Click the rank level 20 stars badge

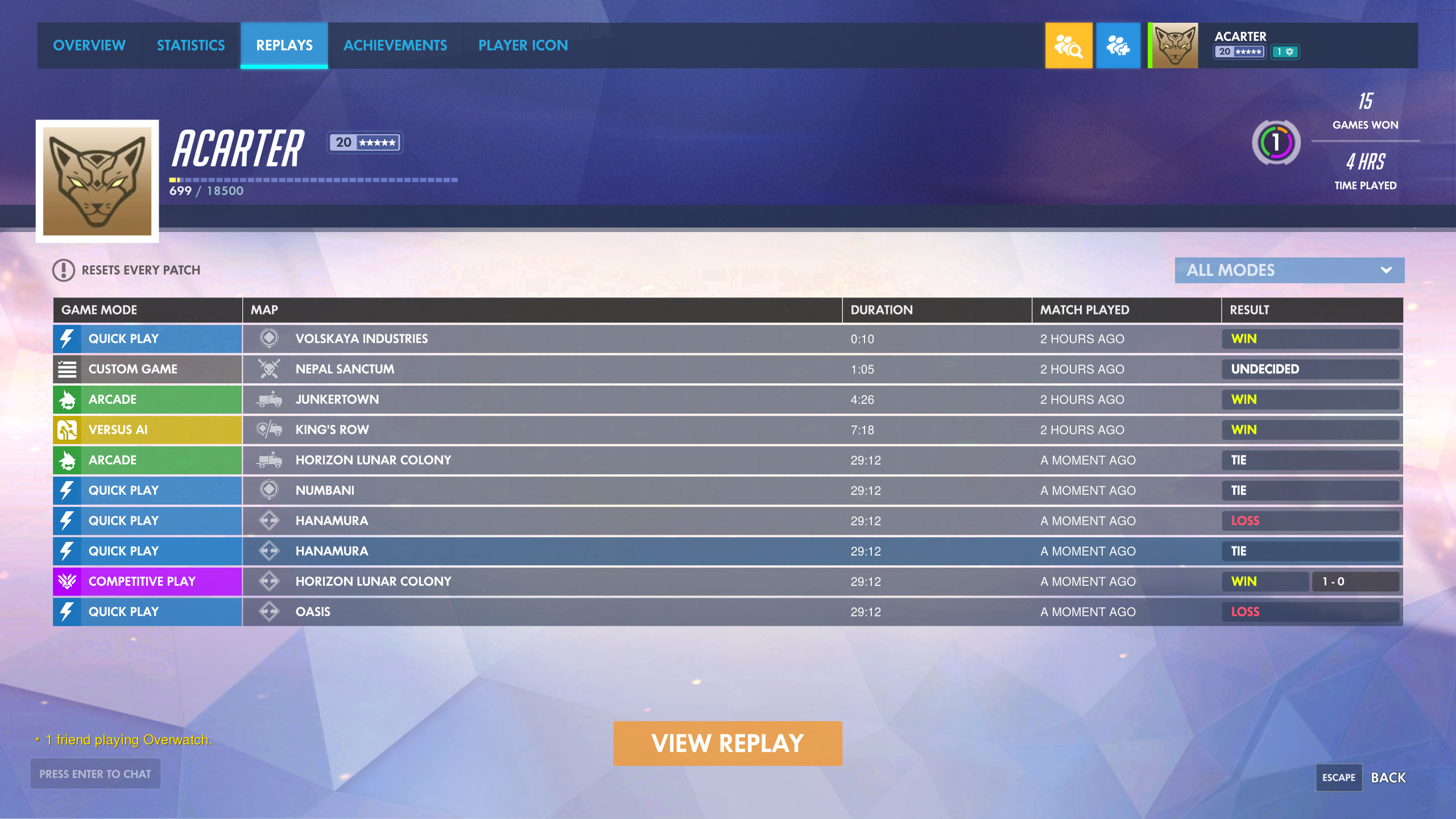364,141
